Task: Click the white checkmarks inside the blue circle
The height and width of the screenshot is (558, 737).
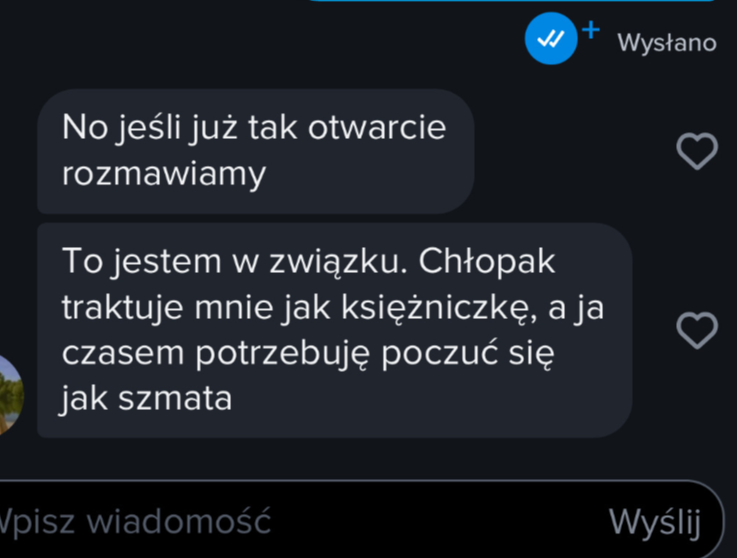Action: pyautogui.click(x=551, y=39)
